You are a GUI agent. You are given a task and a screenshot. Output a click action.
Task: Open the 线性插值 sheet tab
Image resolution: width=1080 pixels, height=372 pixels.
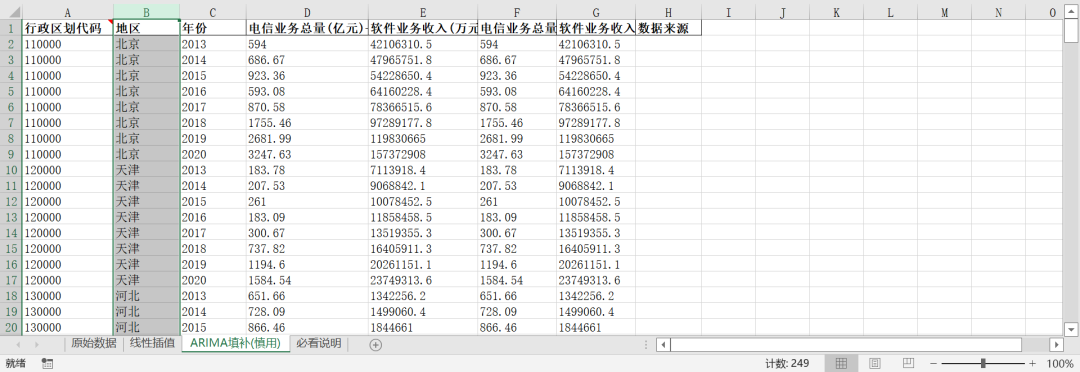152,344
